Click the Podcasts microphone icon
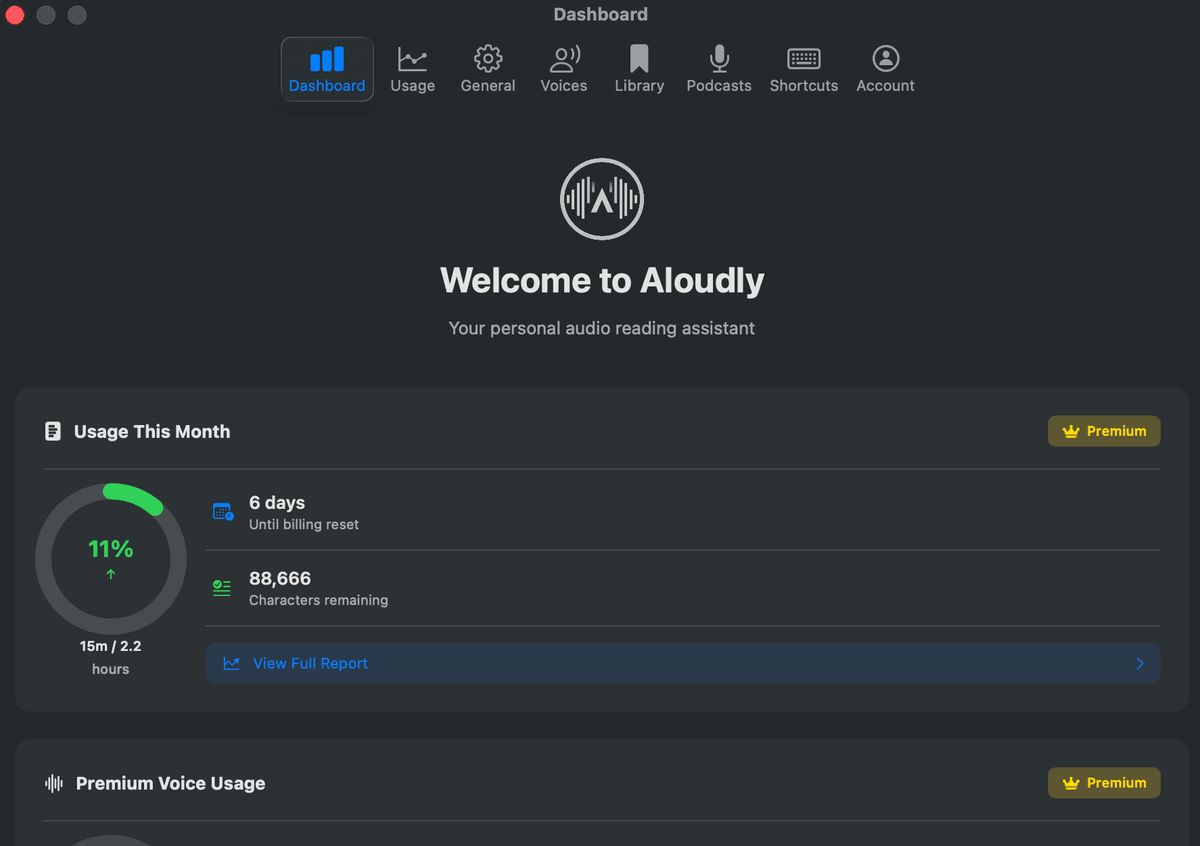This screenshot has height=846, width=1200. coord(718,68)
